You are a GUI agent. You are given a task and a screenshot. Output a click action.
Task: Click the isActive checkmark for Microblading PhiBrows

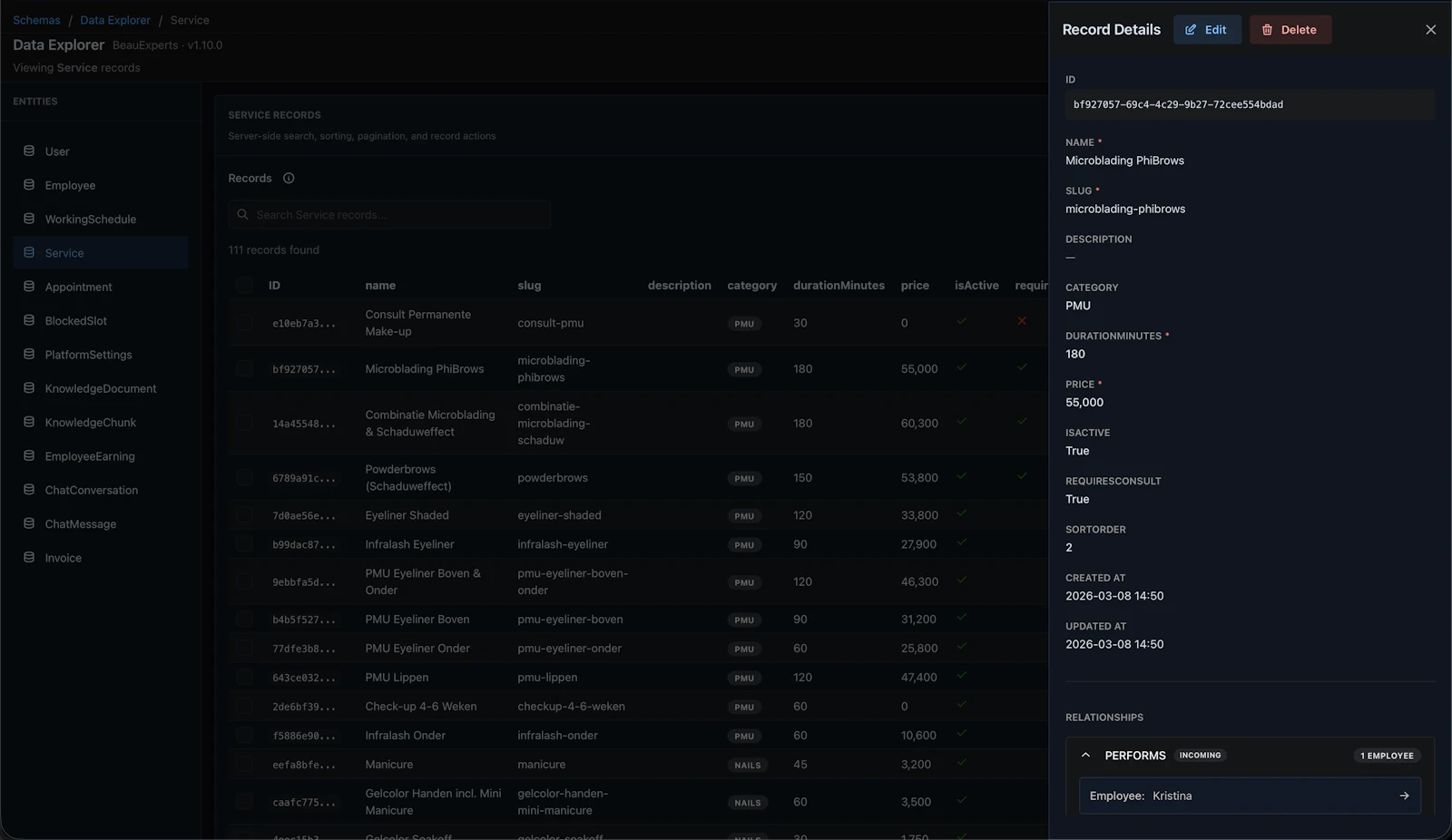(961, 367)
